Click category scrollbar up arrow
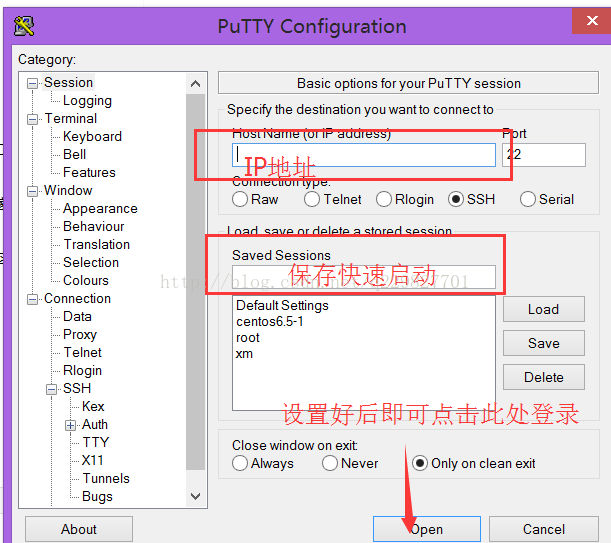611x543 pixels. (196, 83)
